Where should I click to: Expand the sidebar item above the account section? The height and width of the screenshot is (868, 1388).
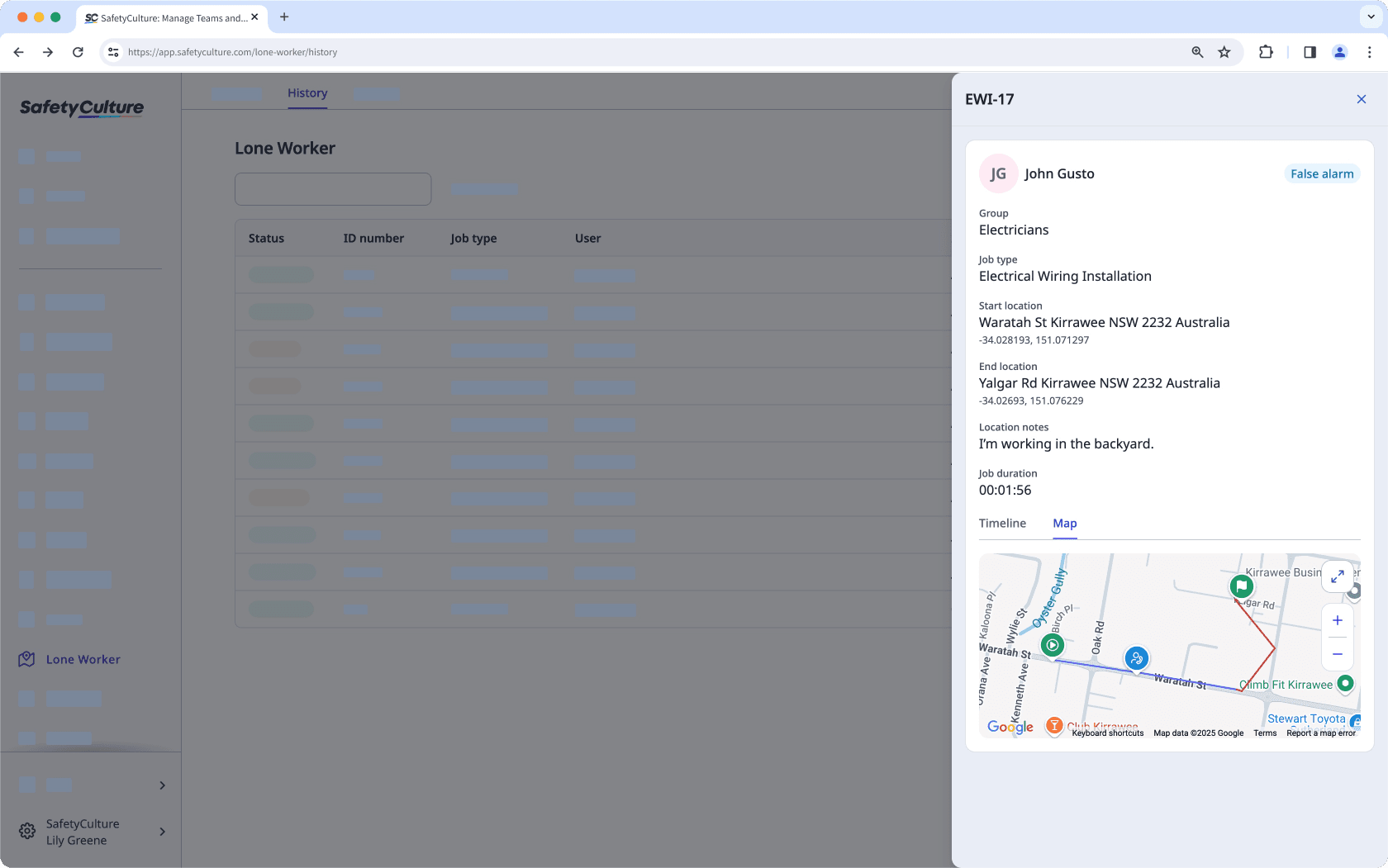coord(162,785)
